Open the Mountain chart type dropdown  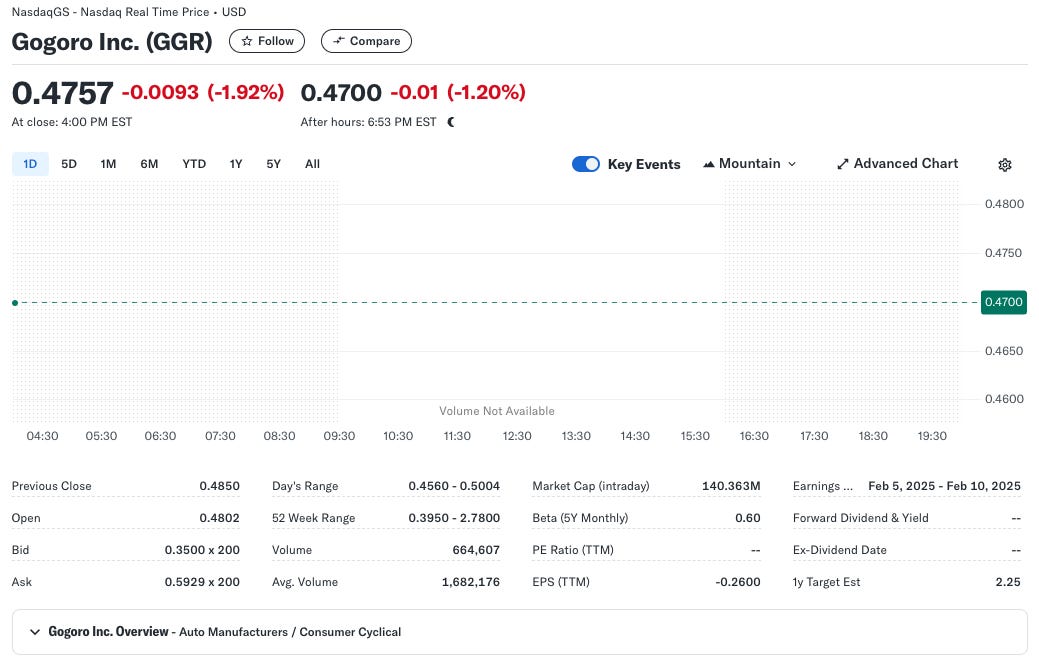coord(749,164)
